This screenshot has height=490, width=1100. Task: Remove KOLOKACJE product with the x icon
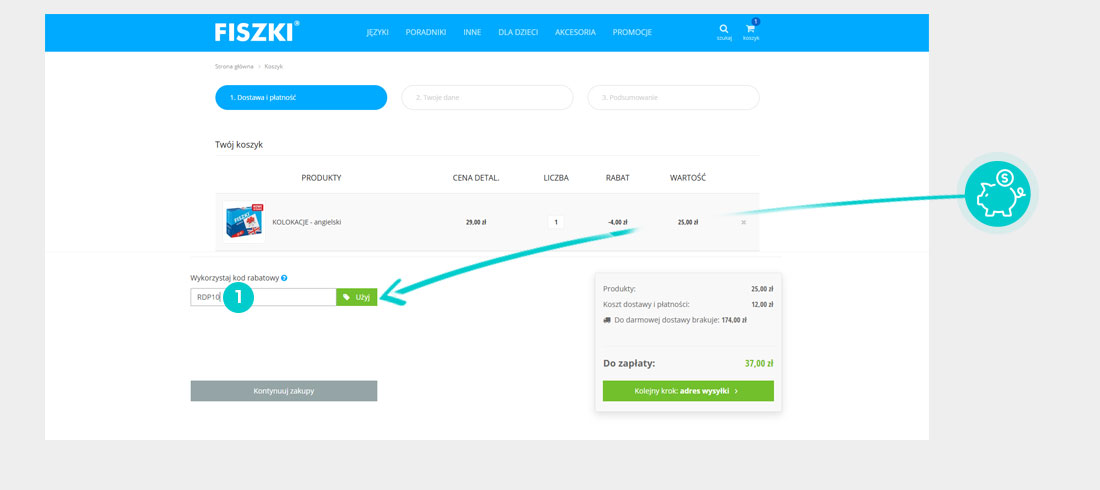click(743, 222)
